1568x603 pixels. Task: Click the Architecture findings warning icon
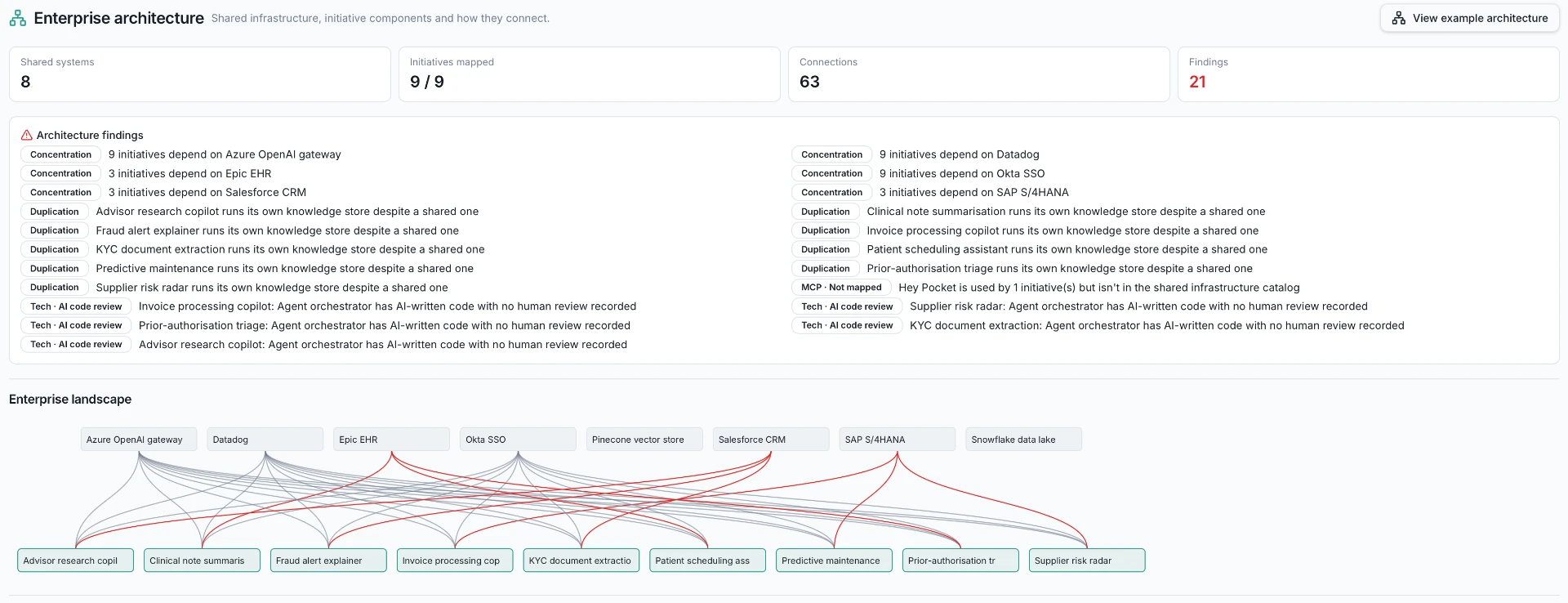pos(27,136)
